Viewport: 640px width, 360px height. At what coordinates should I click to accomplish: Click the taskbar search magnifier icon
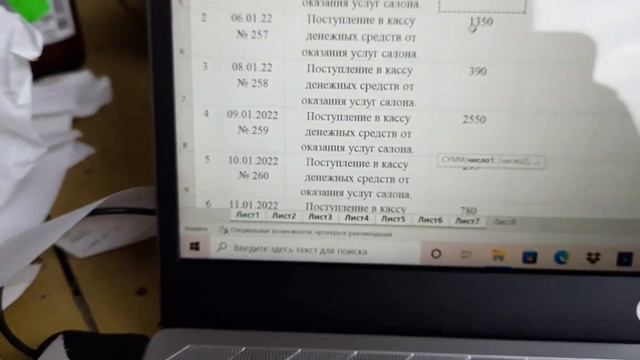tap(222, 247)
